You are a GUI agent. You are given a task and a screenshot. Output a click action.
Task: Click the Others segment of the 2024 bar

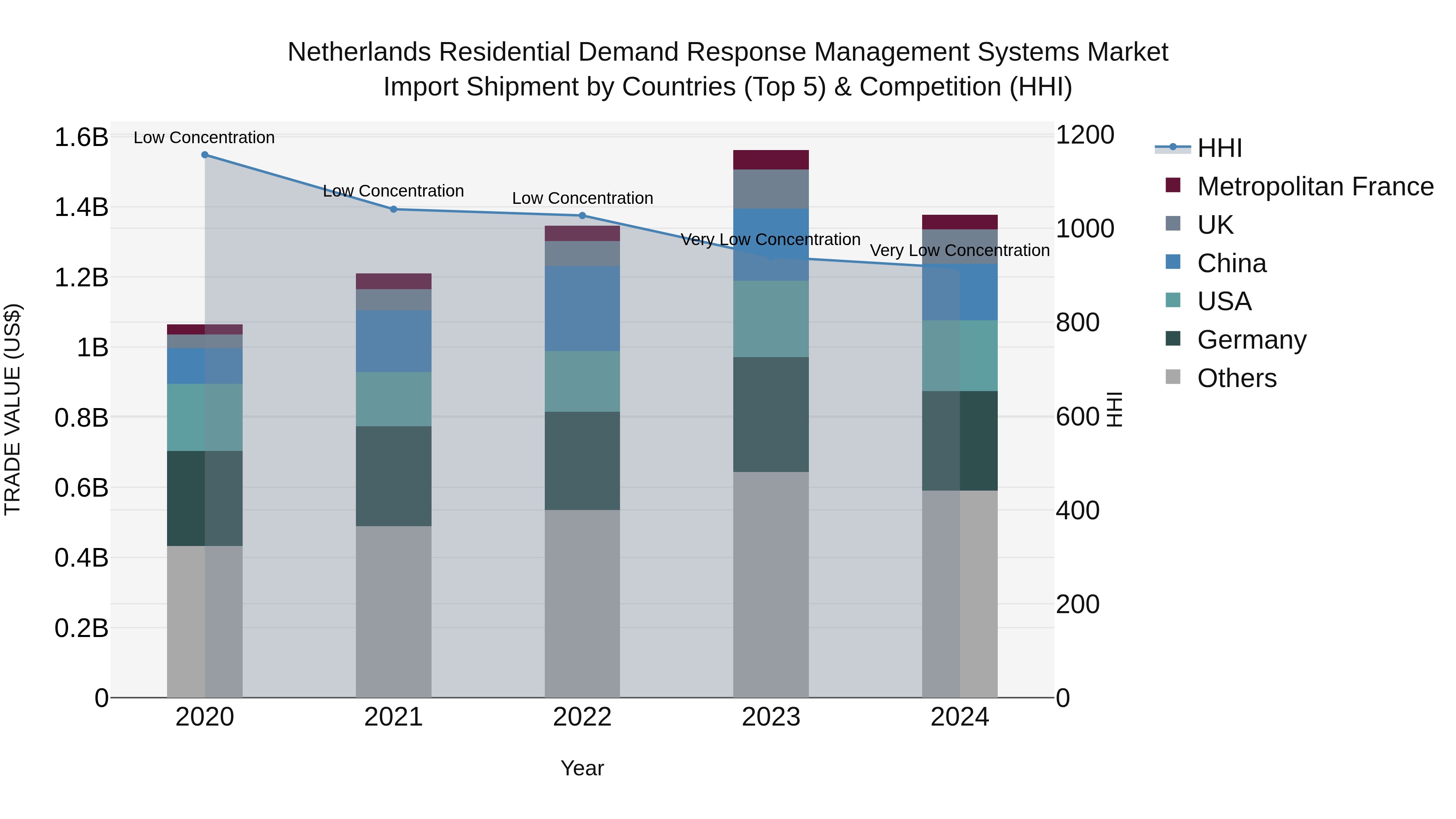coord(960,594)
